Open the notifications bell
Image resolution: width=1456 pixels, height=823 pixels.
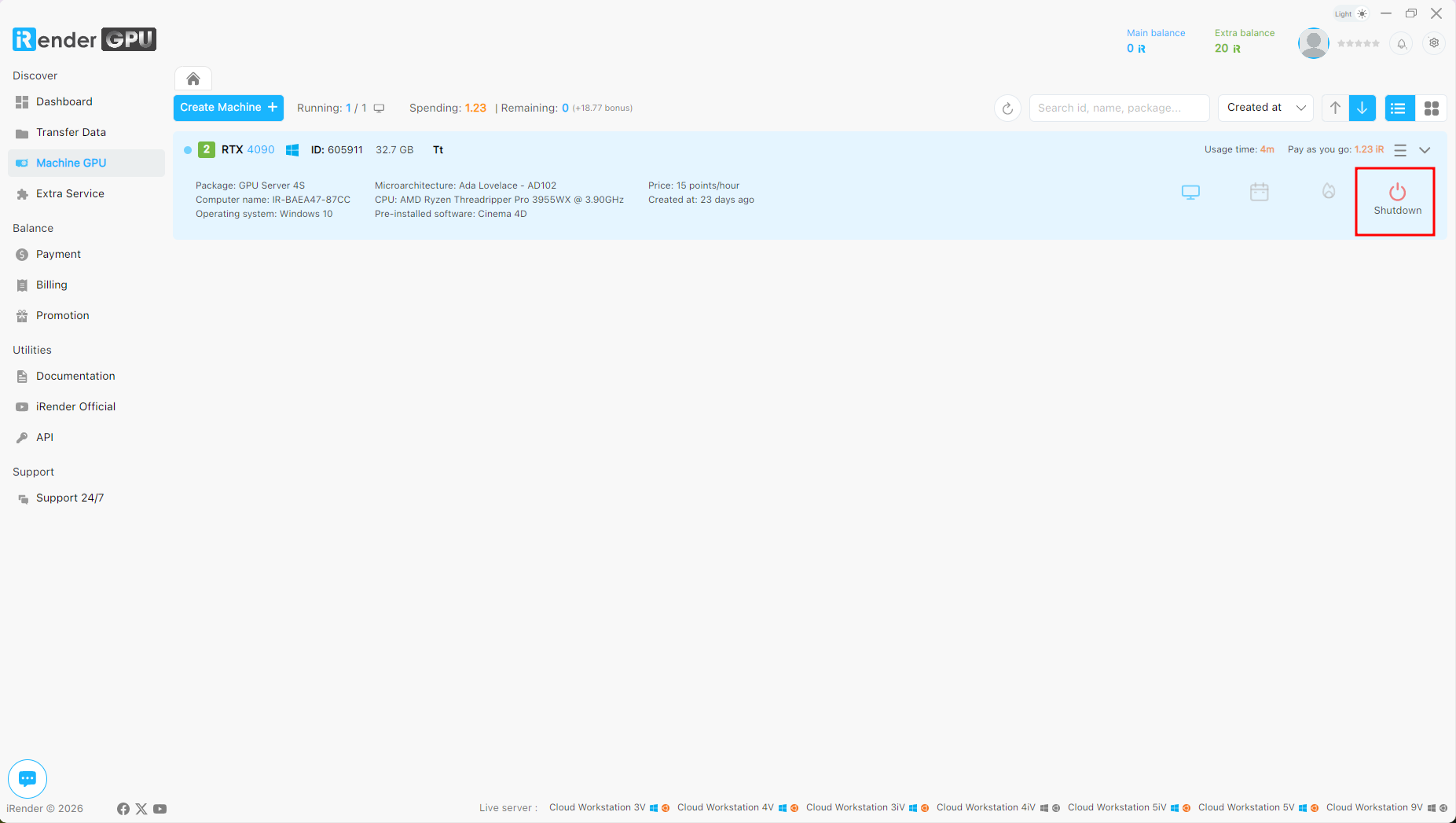tap(1402, 44)
